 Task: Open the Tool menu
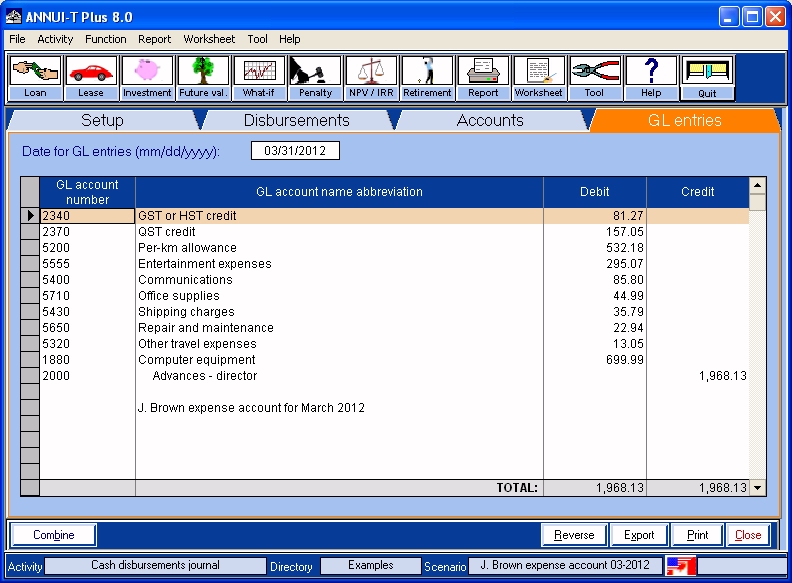(x=257, y=39)
